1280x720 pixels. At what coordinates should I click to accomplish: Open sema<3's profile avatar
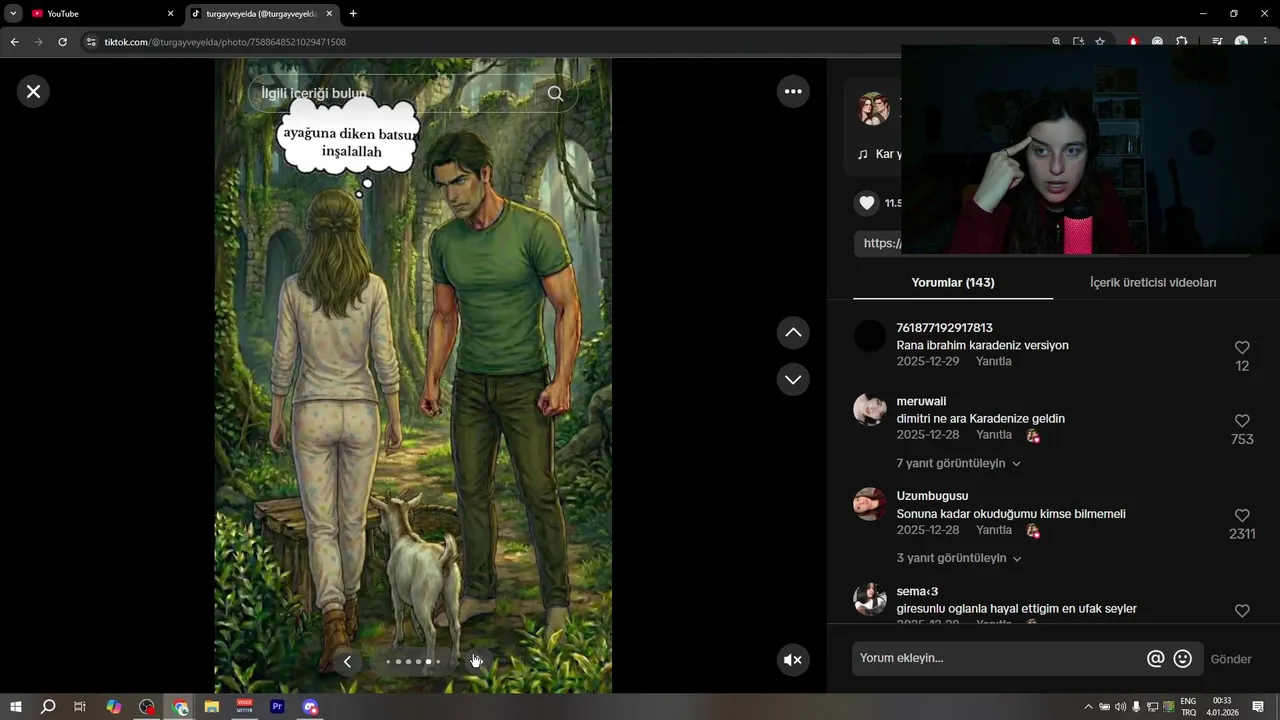coord(870,599)
